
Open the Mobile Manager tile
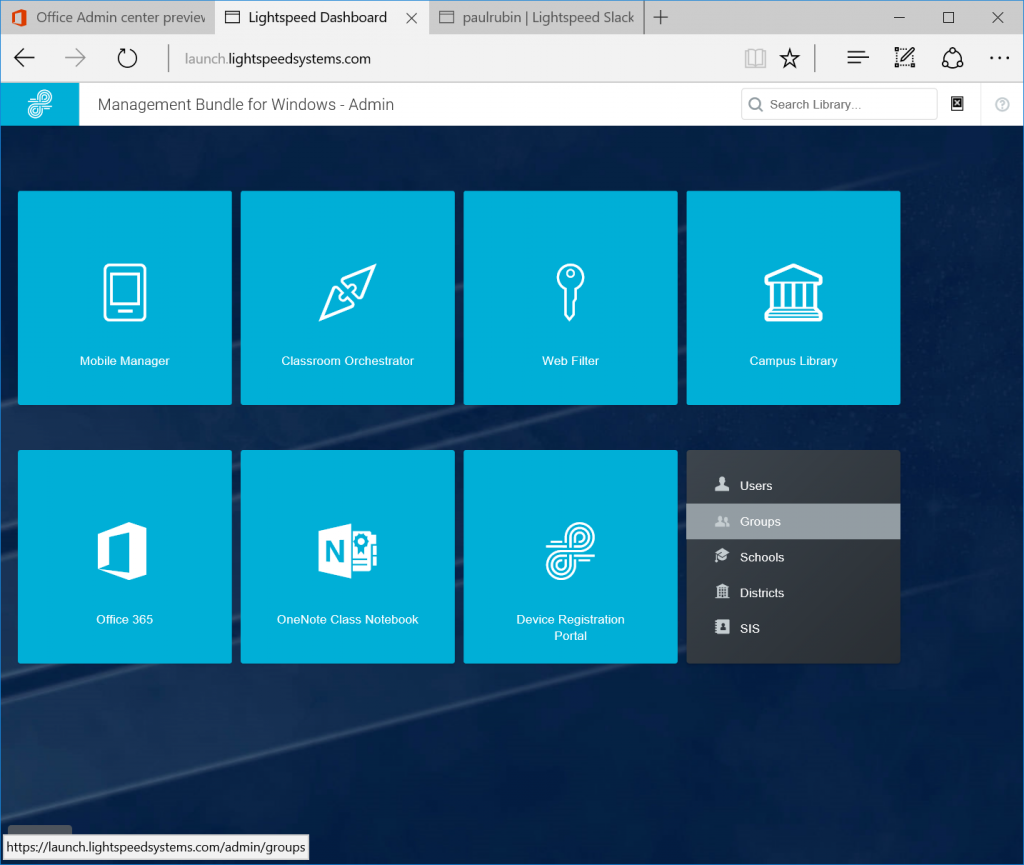pos(125,298)
